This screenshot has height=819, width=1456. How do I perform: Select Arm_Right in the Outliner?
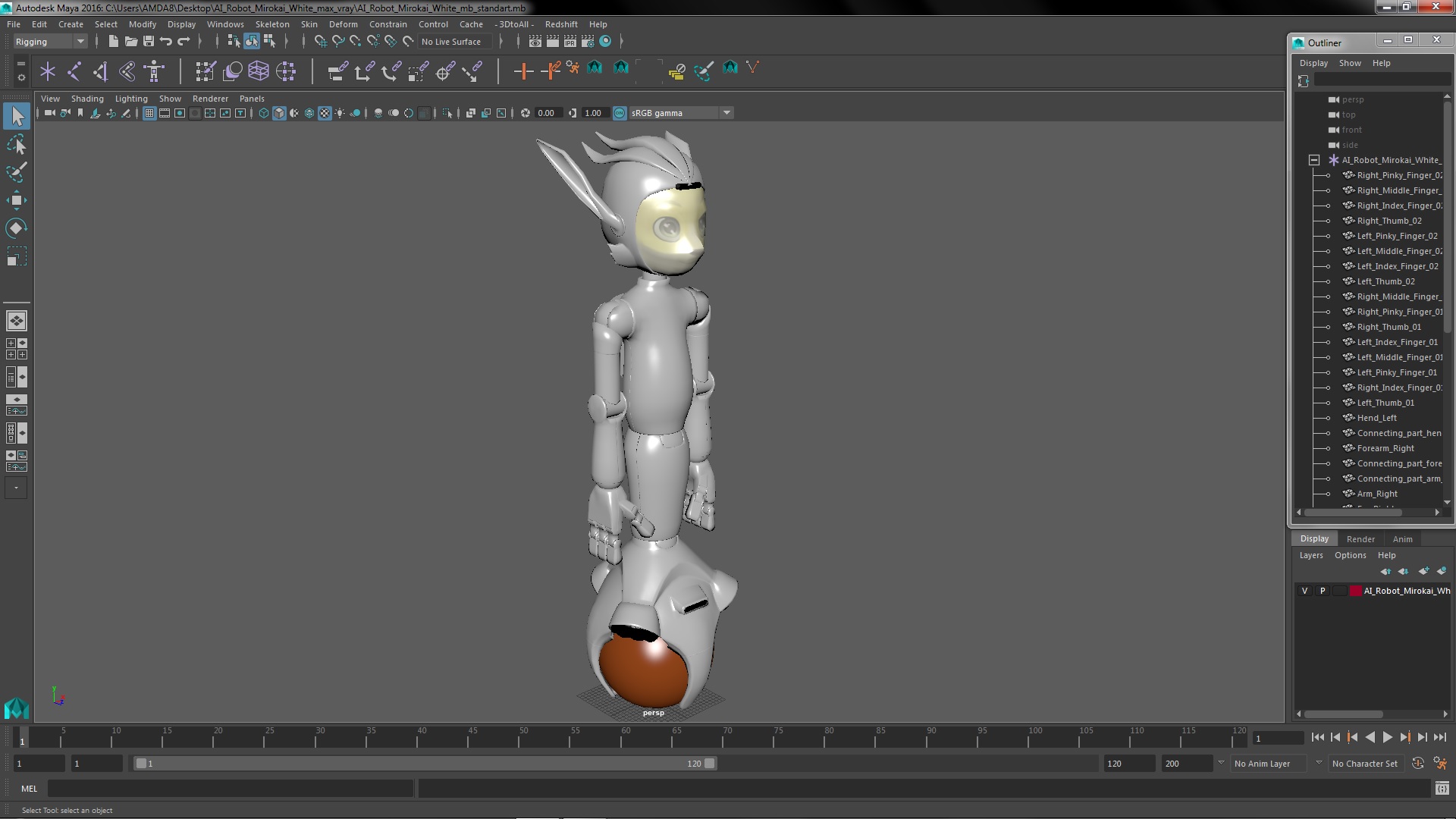coord(1377,494)
